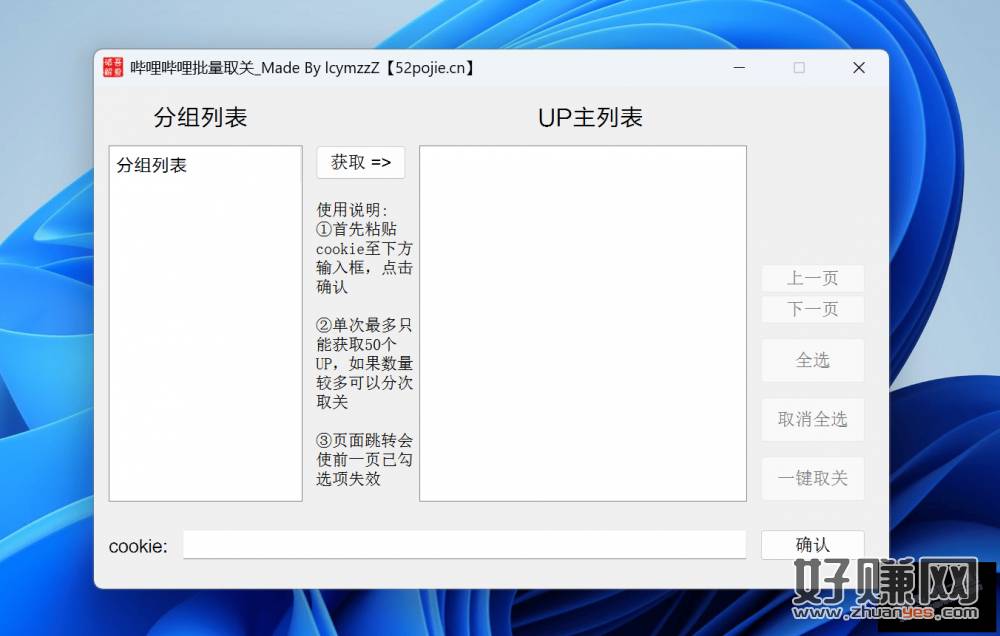The height and width of the screenshot is (636, 1000).
Task: Maximize the application window
Action: pos(799,68)
